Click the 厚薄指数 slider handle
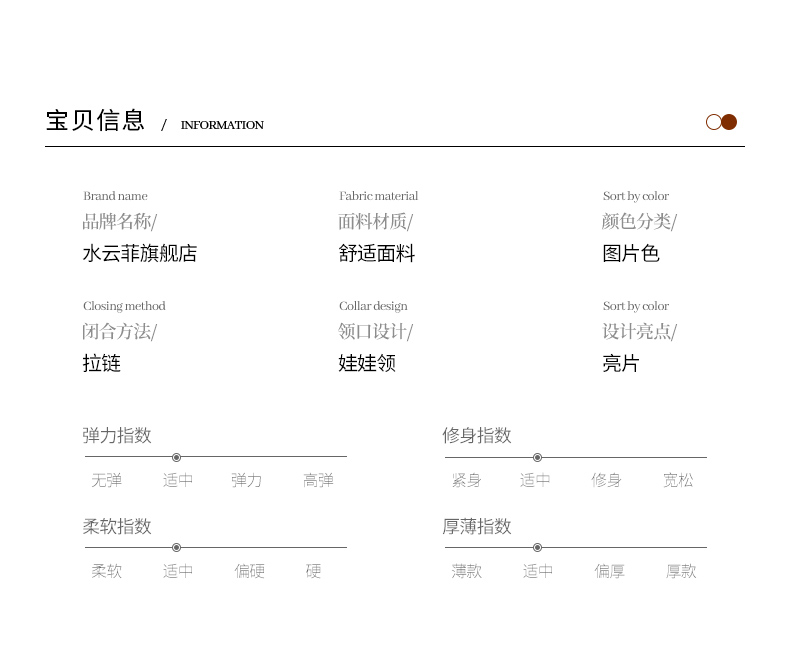 [x=538, y=548]
